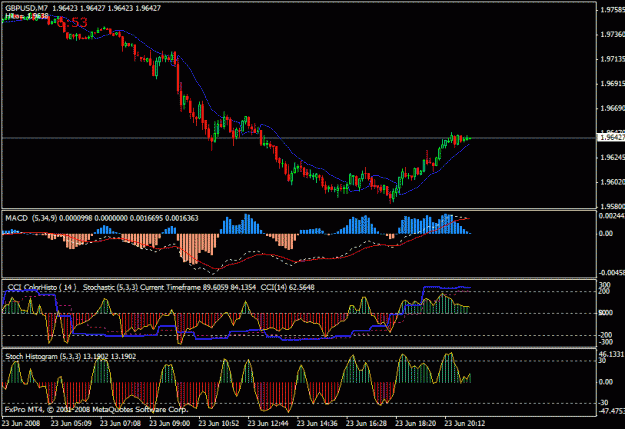Select the grey horizontal bid price line
The width and height of the screenshot is (625, 429).
pyautogui.click(x=299, y=138)
